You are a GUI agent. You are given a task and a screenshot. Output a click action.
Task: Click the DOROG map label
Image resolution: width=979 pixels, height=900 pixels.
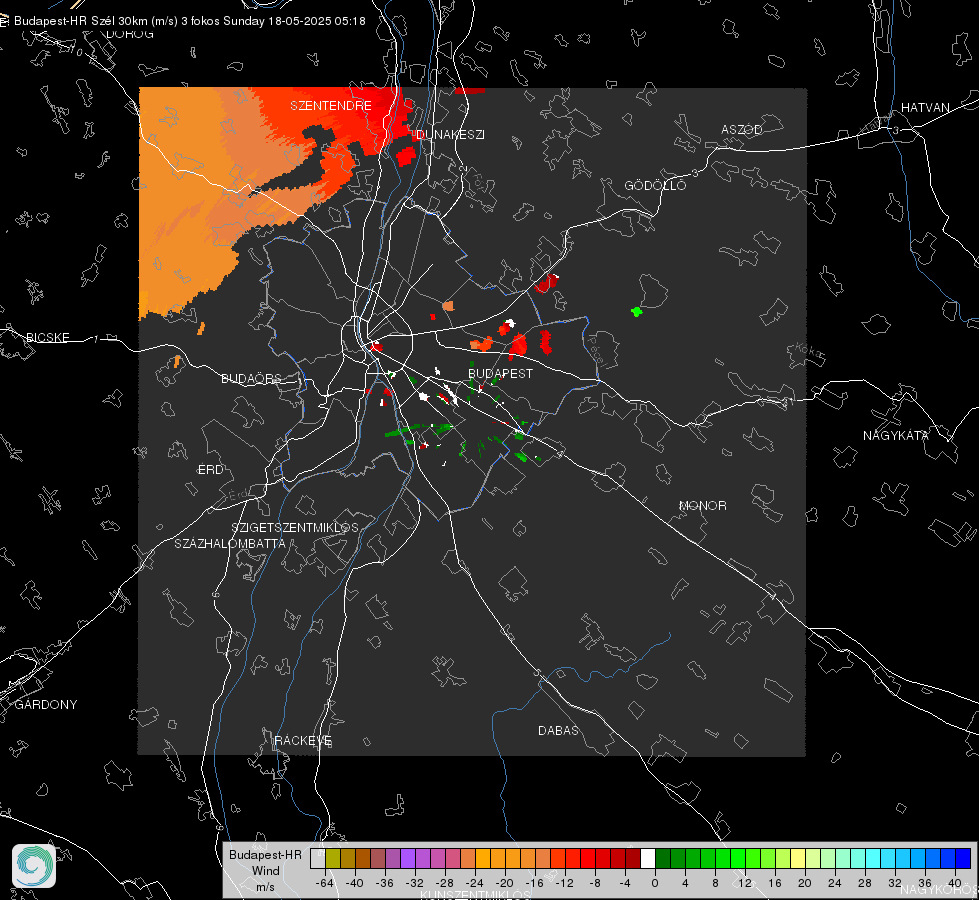click(130, 34)
